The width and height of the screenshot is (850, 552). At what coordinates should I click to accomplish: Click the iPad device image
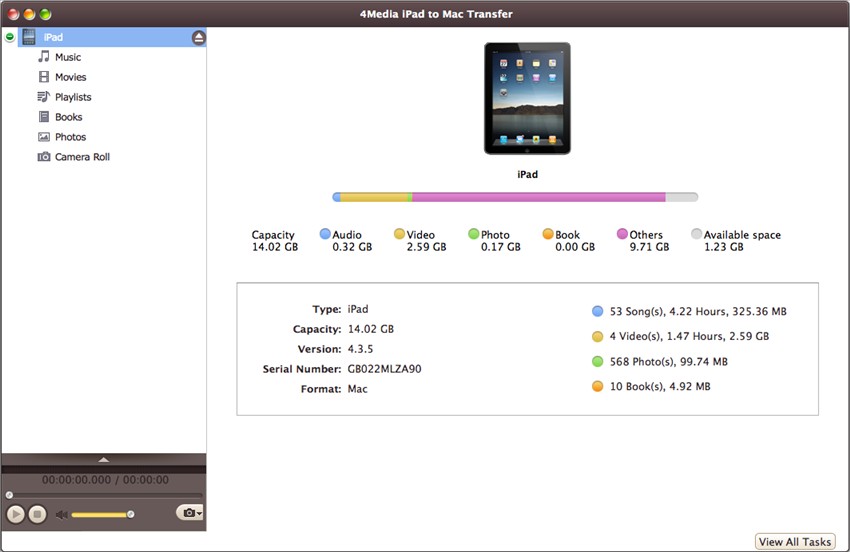(x=527, y=99)
